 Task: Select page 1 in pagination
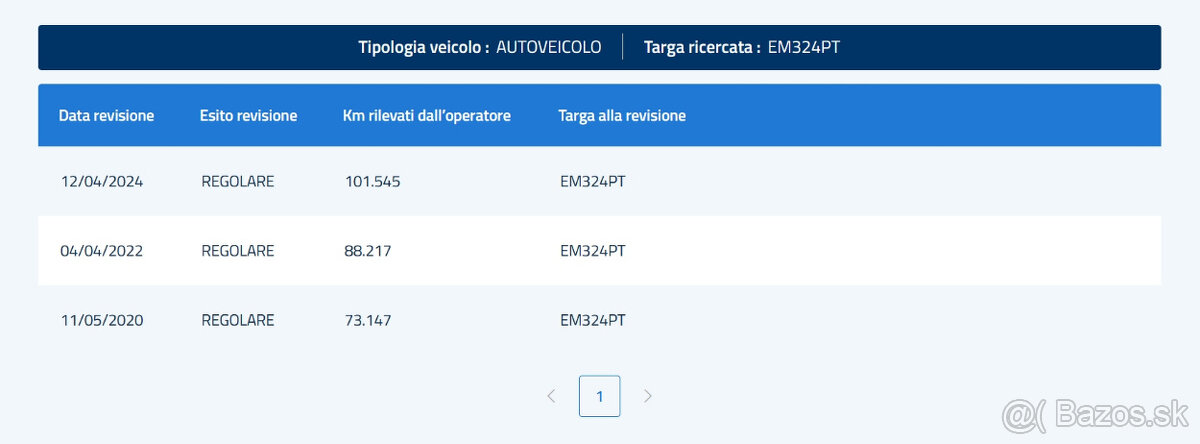(x=599, y=396)
